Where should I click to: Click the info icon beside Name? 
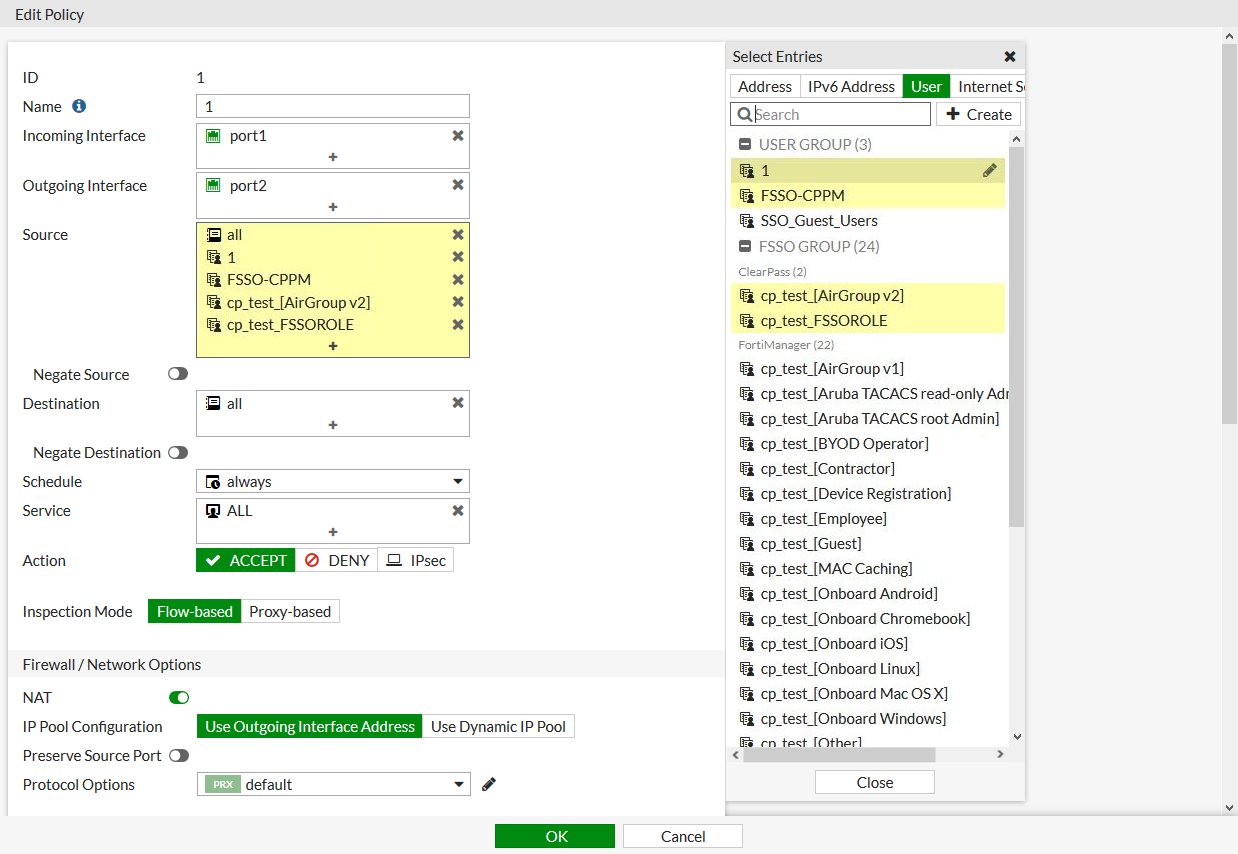point(79,106)
